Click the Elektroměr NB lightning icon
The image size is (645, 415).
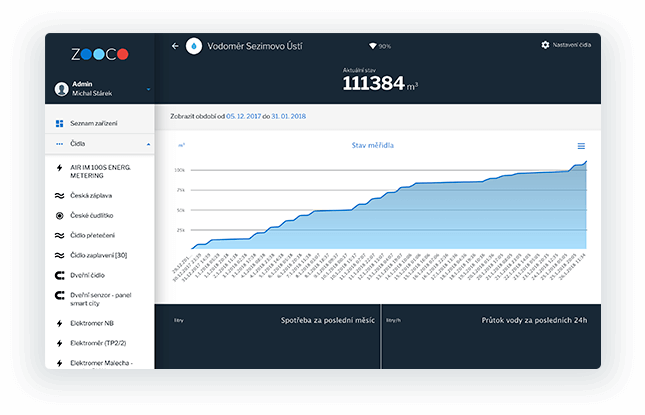[60, 324]
